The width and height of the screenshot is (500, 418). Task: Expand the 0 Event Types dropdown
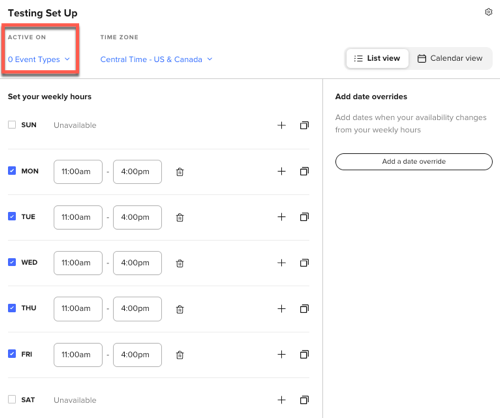click(39, 59)
